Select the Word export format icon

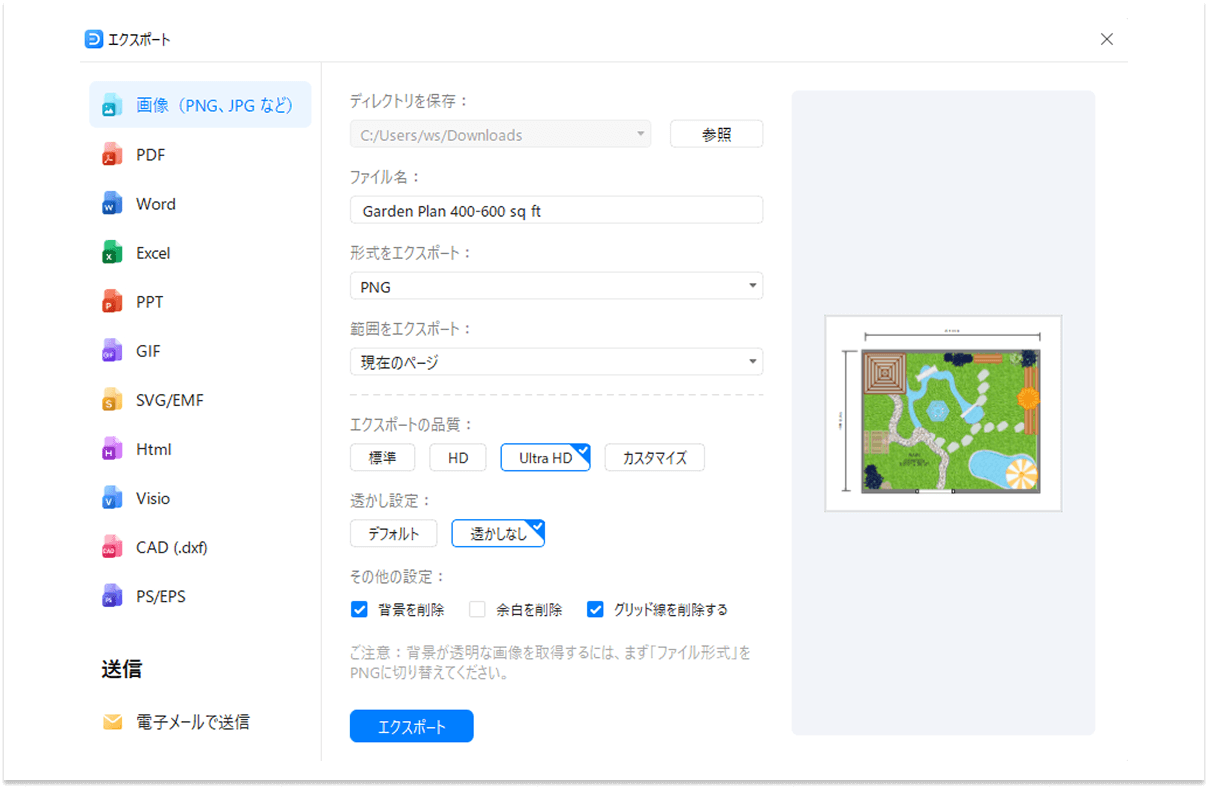(113, 203)
